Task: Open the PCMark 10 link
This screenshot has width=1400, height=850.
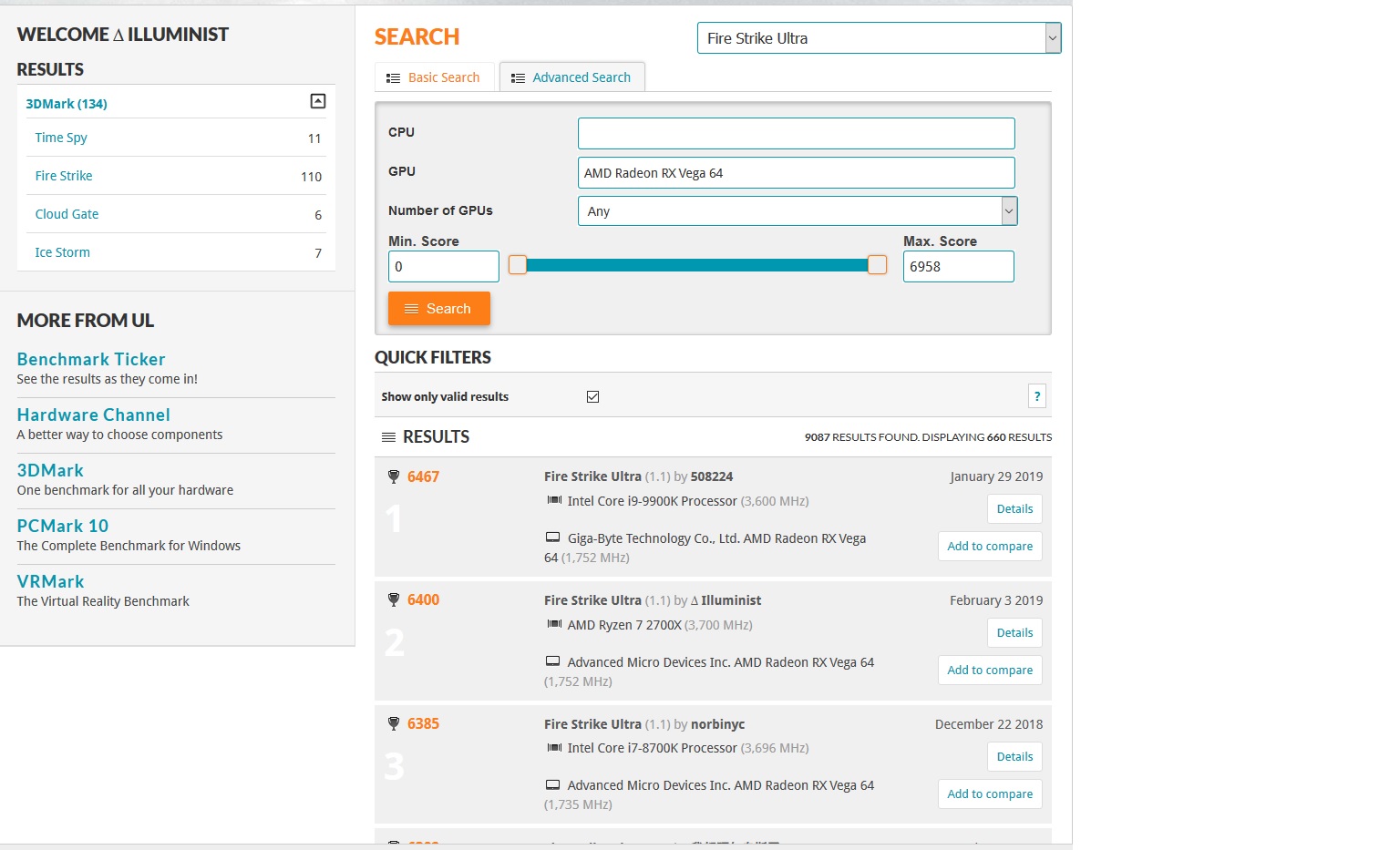Action: pos(63,526)
